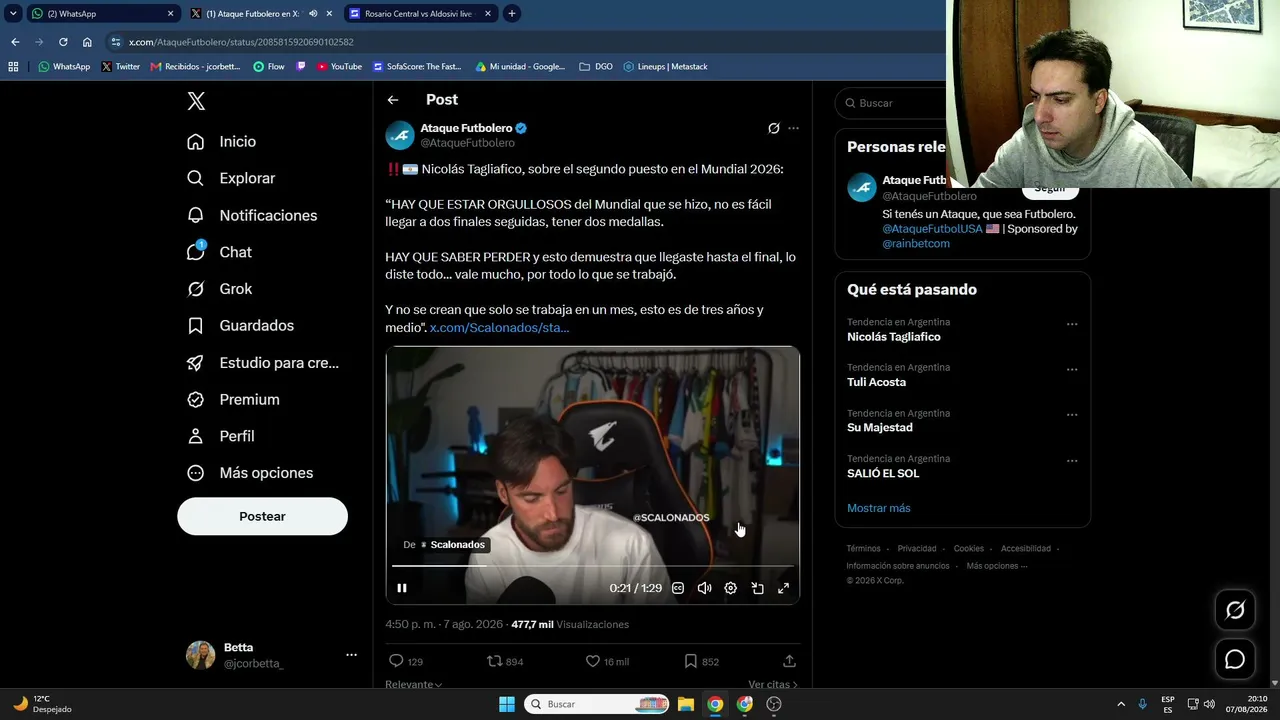Open the Flow bookmark

pos(269,67)
